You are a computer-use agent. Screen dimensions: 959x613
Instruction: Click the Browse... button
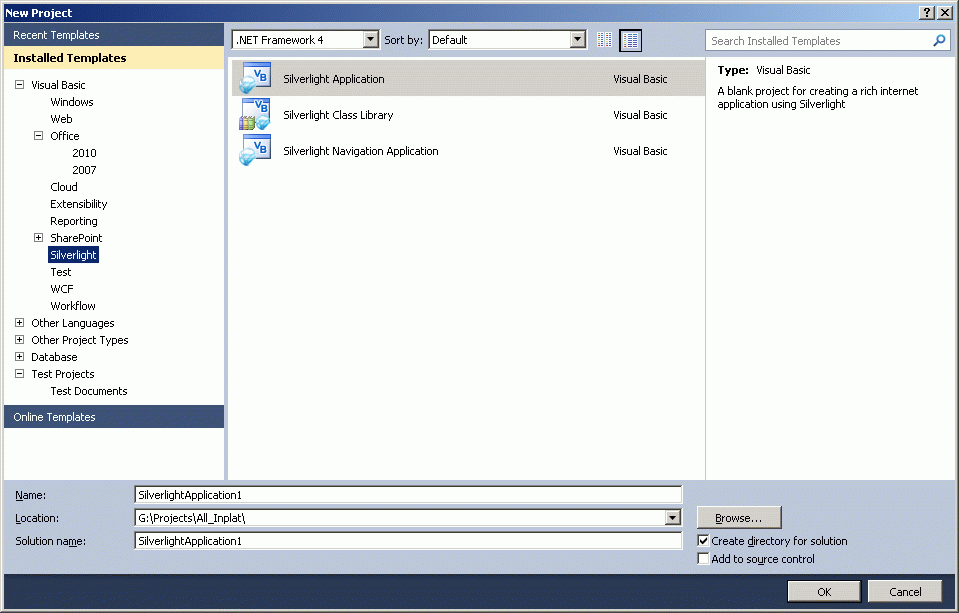click(739, 518)
